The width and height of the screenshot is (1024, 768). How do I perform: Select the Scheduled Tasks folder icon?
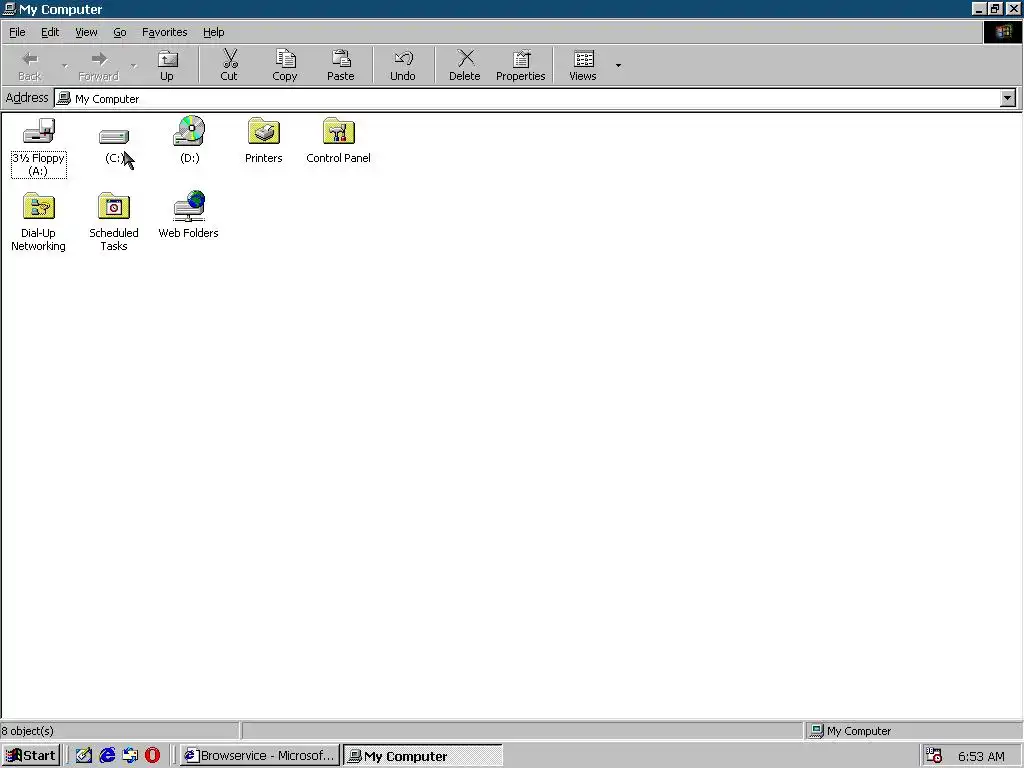click(x=114, y=206)
